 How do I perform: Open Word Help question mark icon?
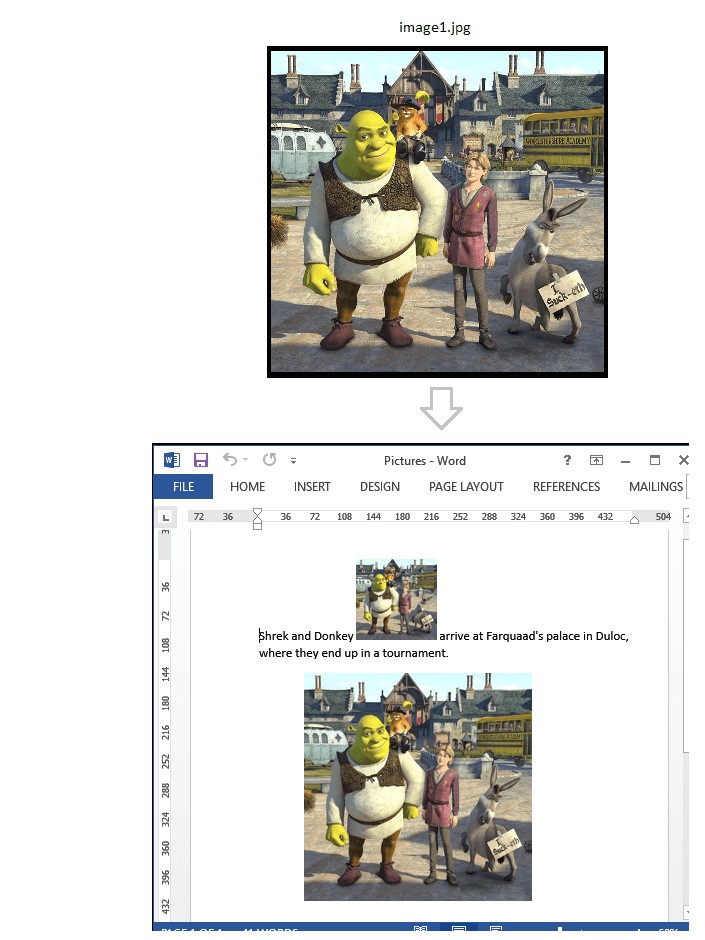click(568, 460)
